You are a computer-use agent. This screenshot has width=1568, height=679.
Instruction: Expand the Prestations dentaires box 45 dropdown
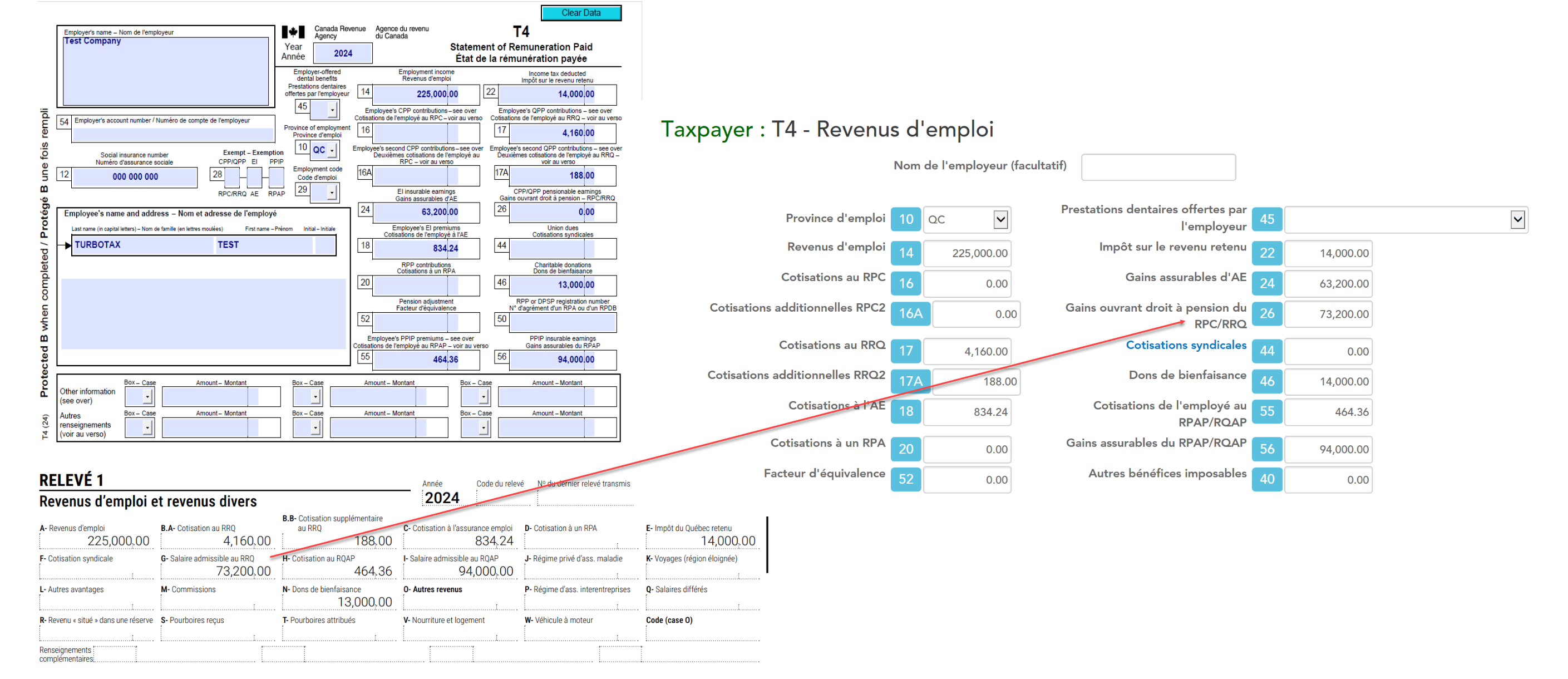(1406, 219)
